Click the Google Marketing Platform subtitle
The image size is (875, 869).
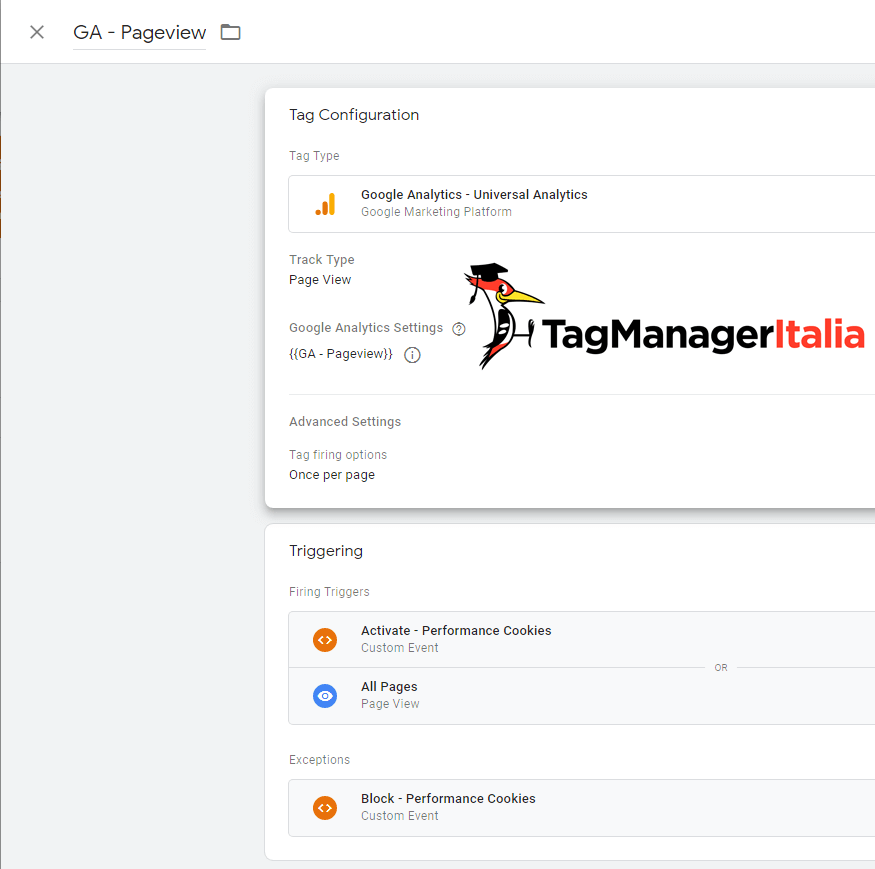pos(436,212)
